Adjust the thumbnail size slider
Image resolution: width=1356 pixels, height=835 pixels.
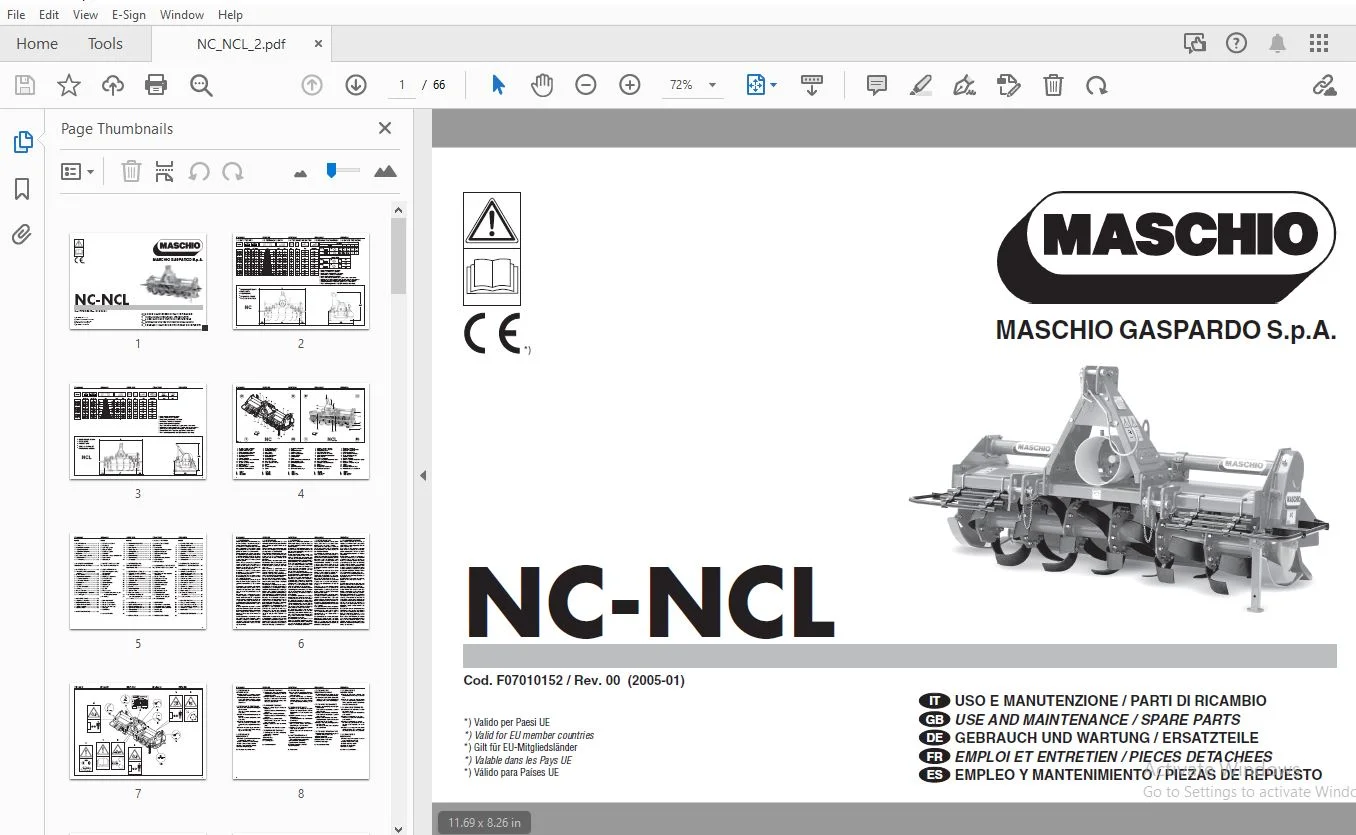(x=343, y=171)
